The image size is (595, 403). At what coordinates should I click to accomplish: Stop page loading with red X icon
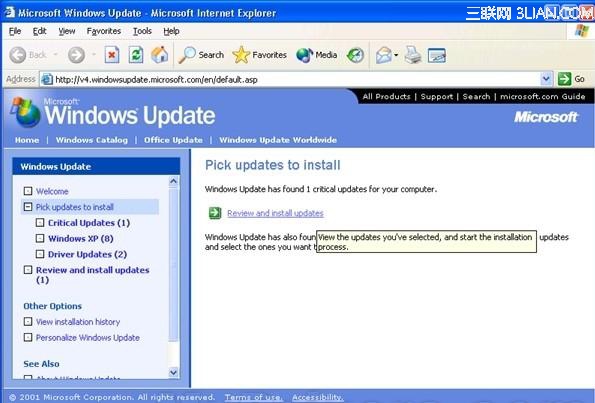[112, 55]
